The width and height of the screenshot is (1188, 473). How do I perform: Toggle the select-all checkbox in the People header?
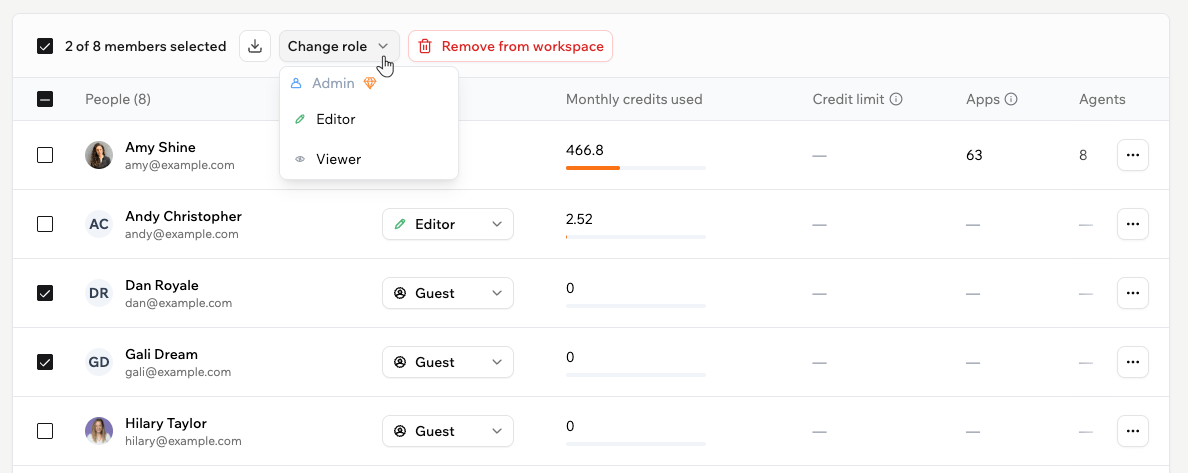pos(45,99)
